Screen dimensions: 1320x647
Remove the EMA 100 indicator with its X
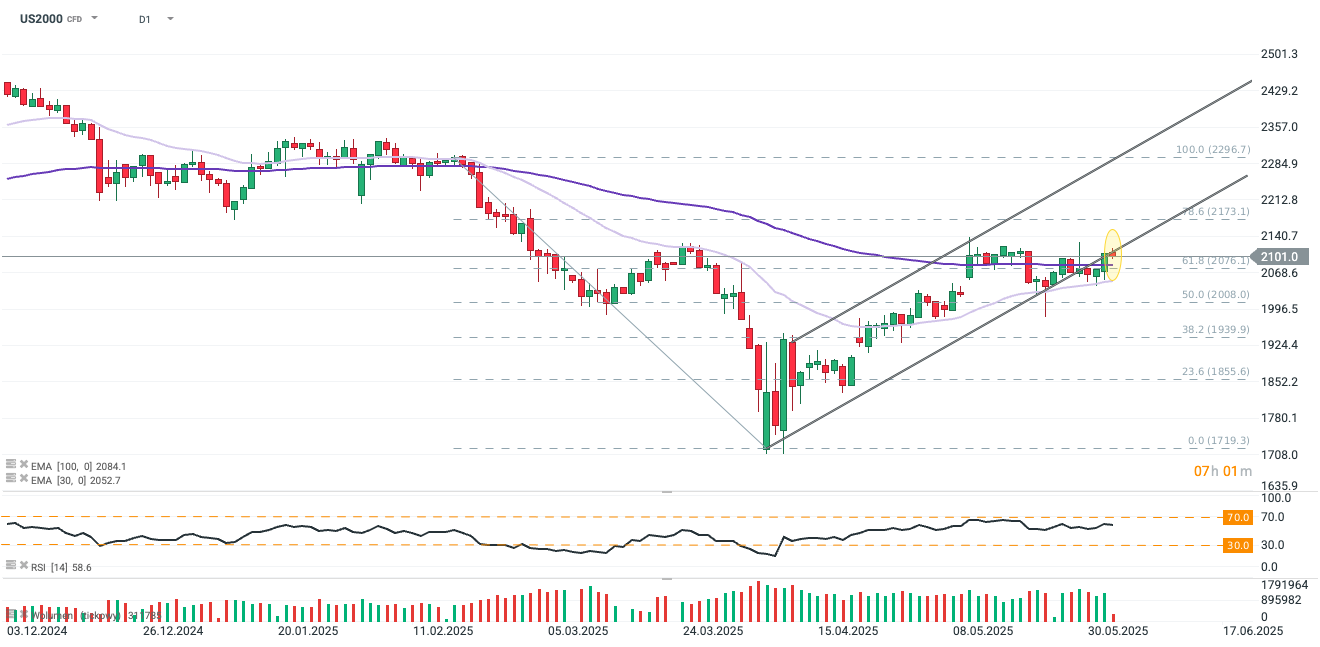click(x=24, y=464)
